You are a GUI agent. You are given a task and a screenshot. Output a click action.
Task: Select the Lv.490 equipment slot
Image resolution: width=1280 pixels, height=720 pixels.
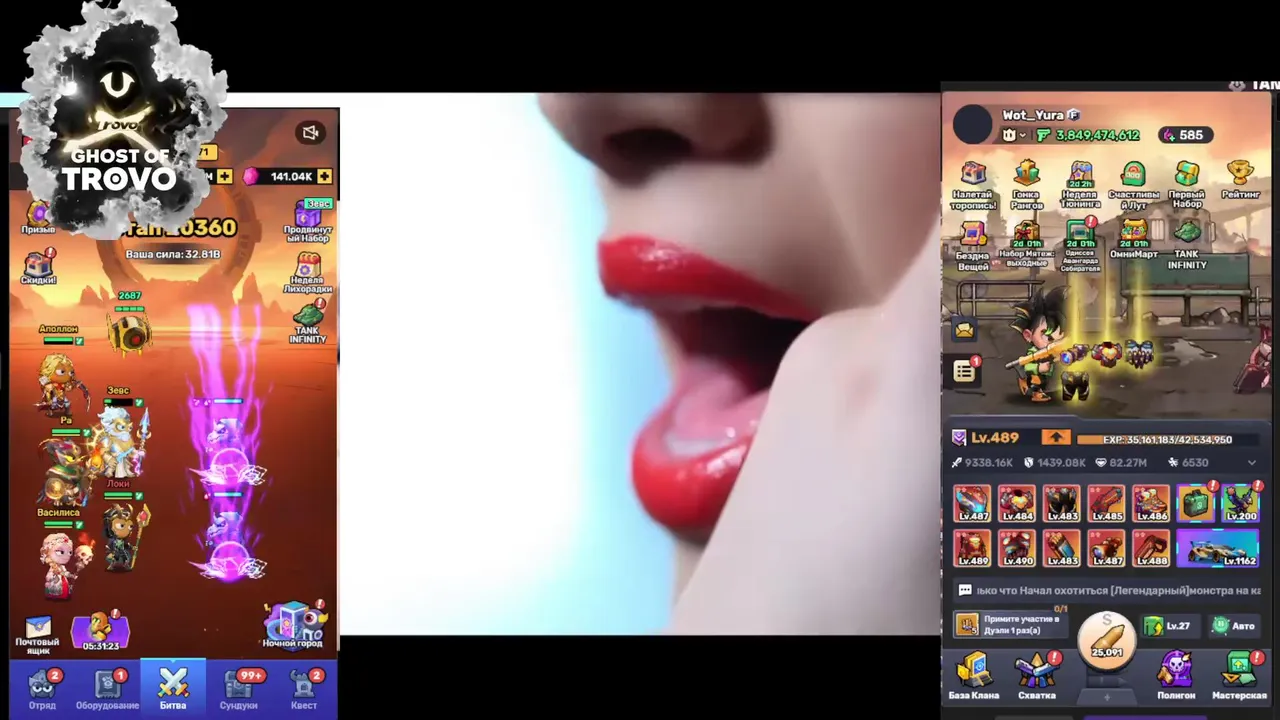click(1016, 548)
